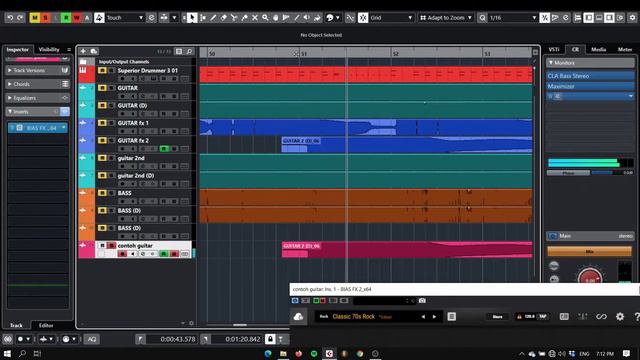Click the 0:00:43.578 left locator field
Screen dimensions: 640x360
[172, 339]
